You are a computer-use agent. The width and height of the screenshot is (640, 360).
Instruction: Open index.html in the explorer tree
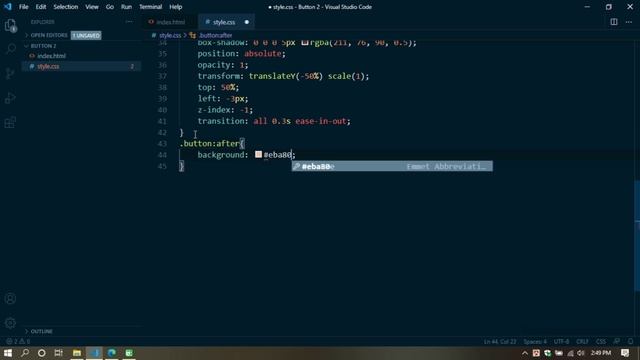click(x=51, y=56)
